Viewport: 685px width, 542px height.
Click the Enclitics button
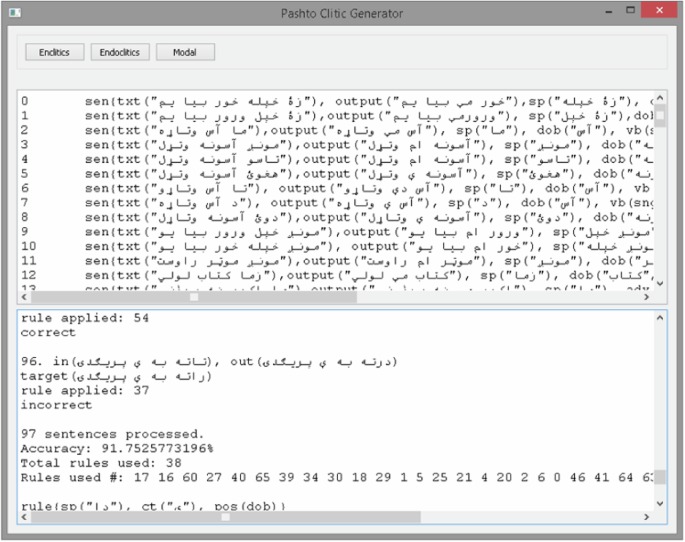pyautogui.click(x=55, y=52)
